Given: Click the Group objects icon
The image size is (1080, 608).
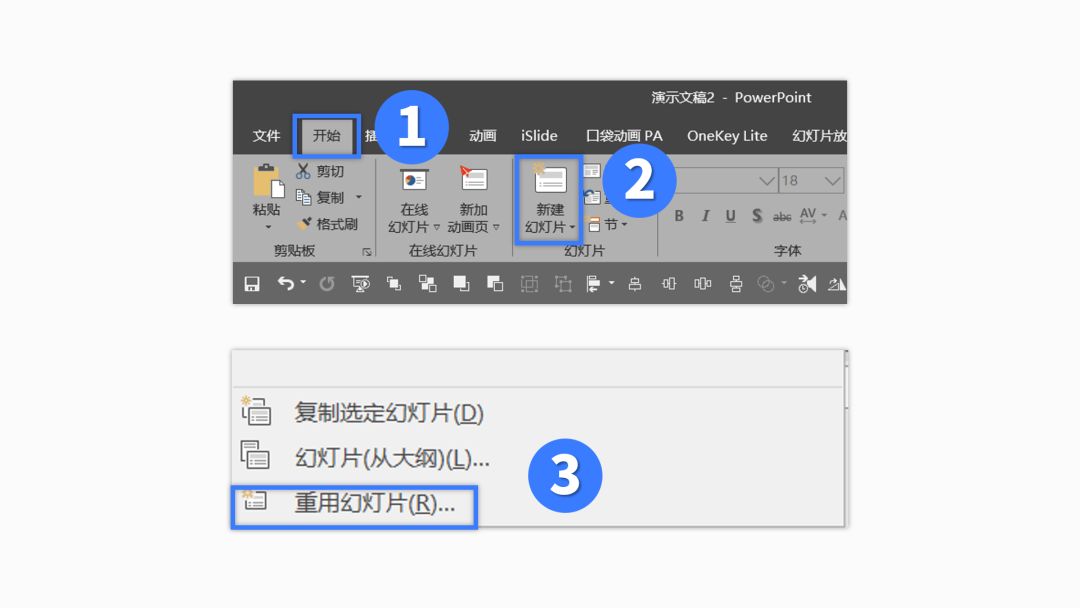Looking at the screenshot, I should (x=529, y=284).
